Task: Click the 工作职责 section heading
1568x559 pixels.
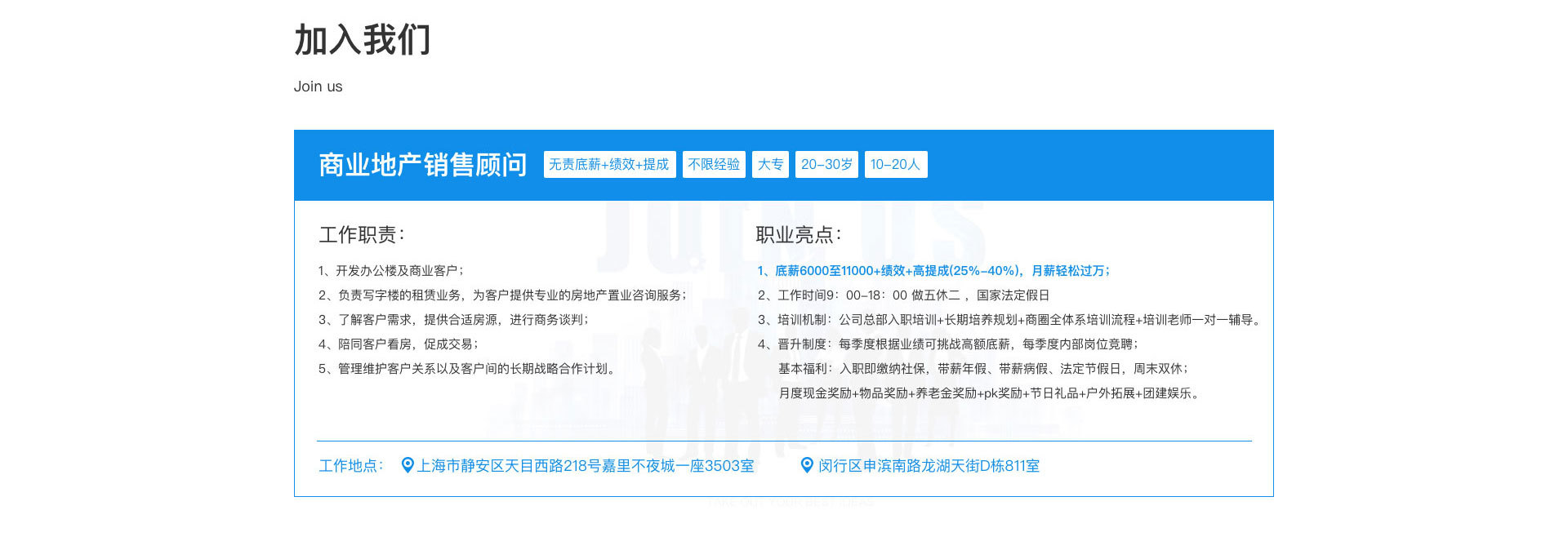Action: pyautogui.click(x=362, y=235)
